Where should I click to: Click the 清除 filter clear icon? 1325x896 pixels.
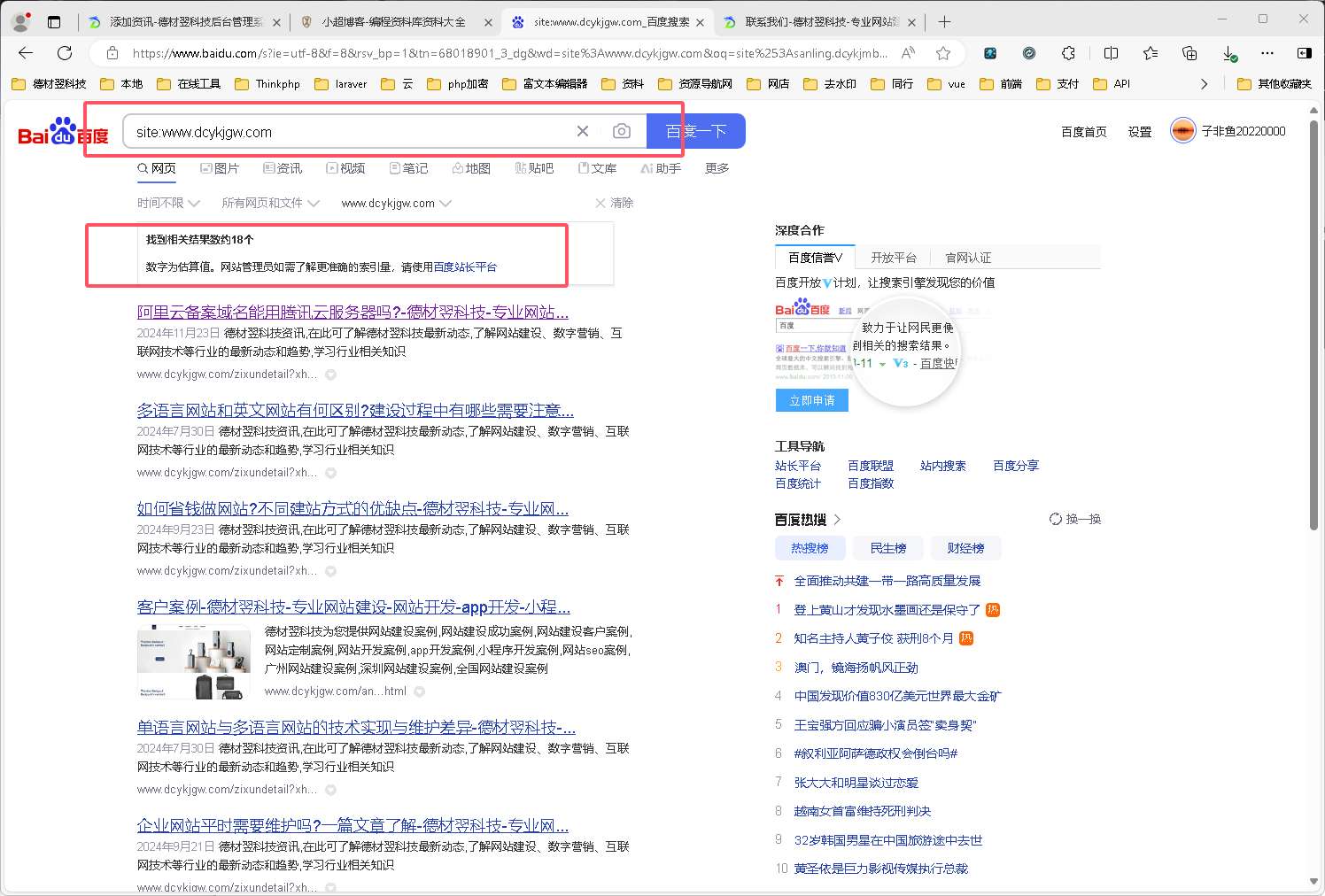coord(614,203)
